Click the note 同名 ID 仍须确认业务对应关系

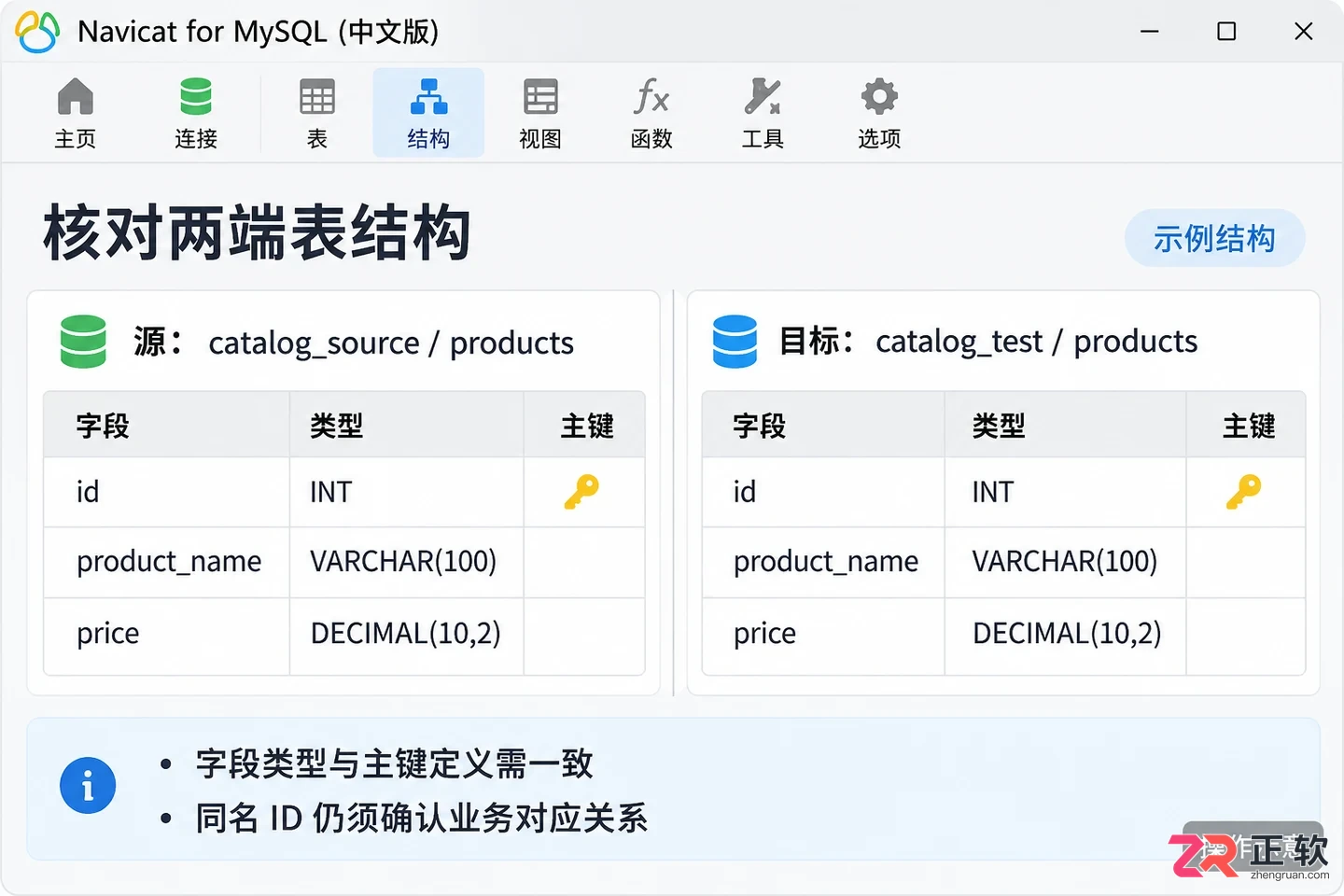[422, 818]
